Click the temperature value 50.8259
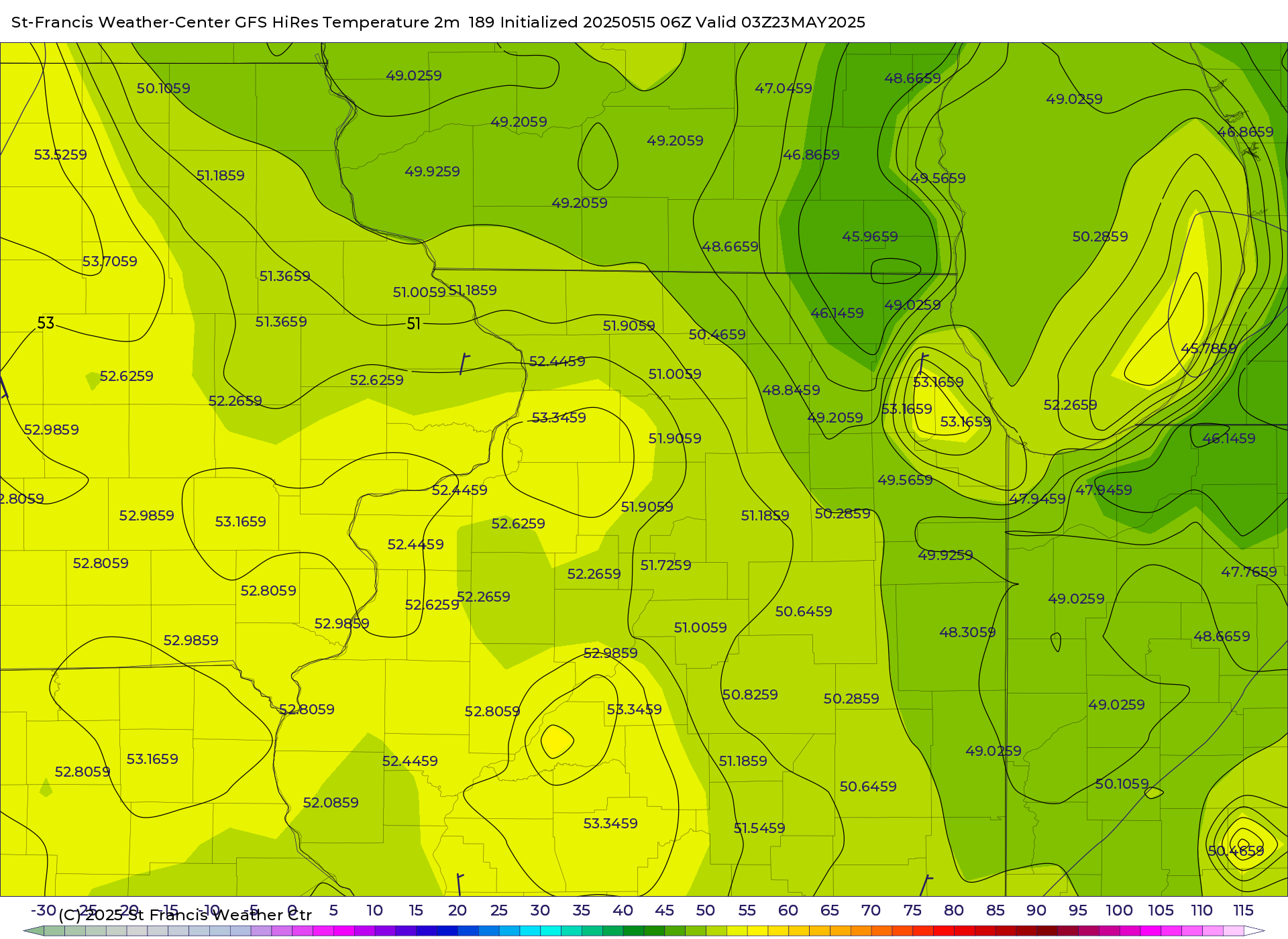This screenshot has height=939, width=1288. (750, 695)
